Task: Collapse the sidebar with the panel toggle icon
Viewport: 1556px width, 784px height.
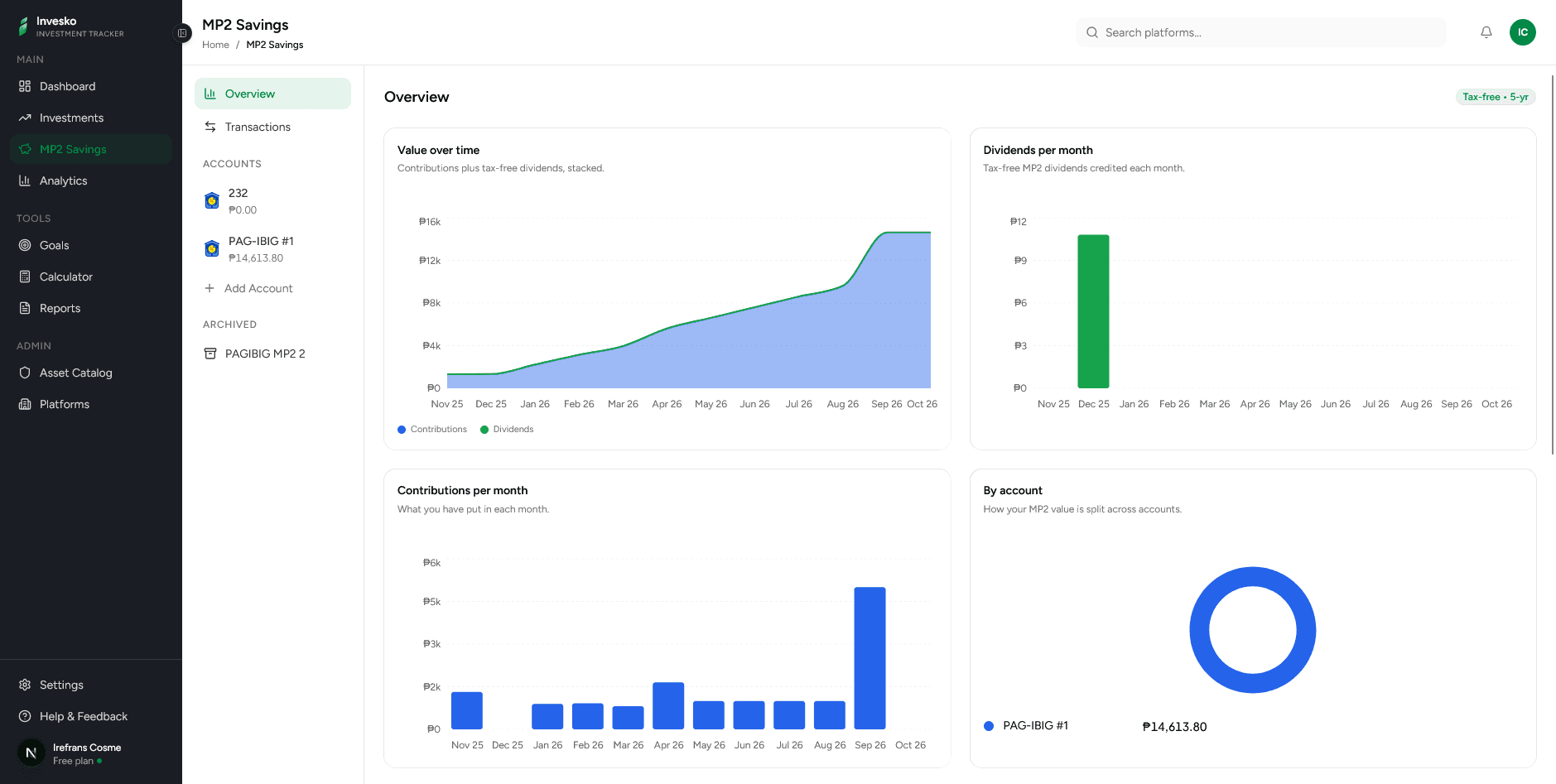Action: (182, 33)
